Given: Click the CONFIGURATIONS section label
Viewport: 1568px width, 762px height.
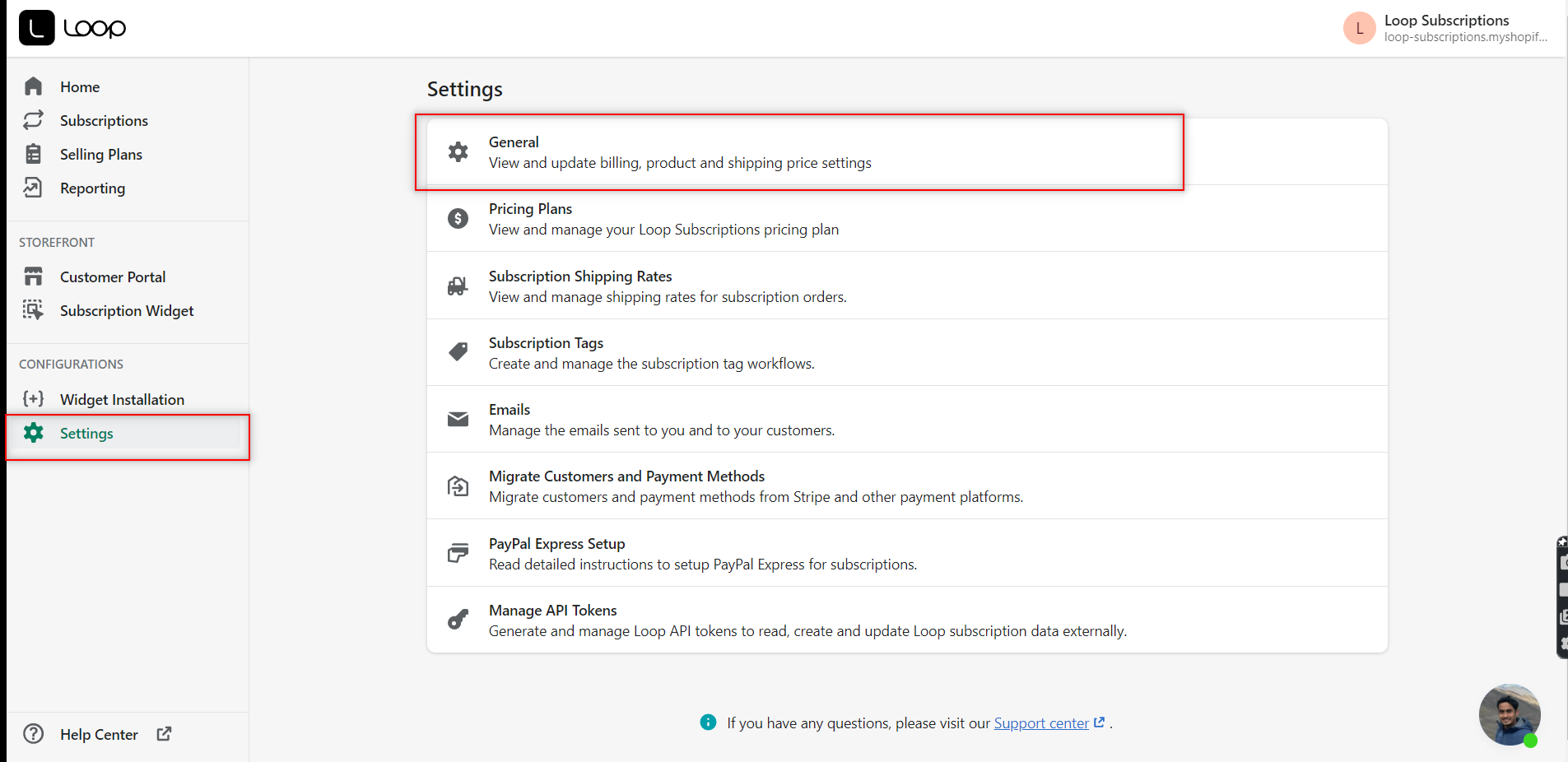Looking at the screenshot, I should click(71, 364).
